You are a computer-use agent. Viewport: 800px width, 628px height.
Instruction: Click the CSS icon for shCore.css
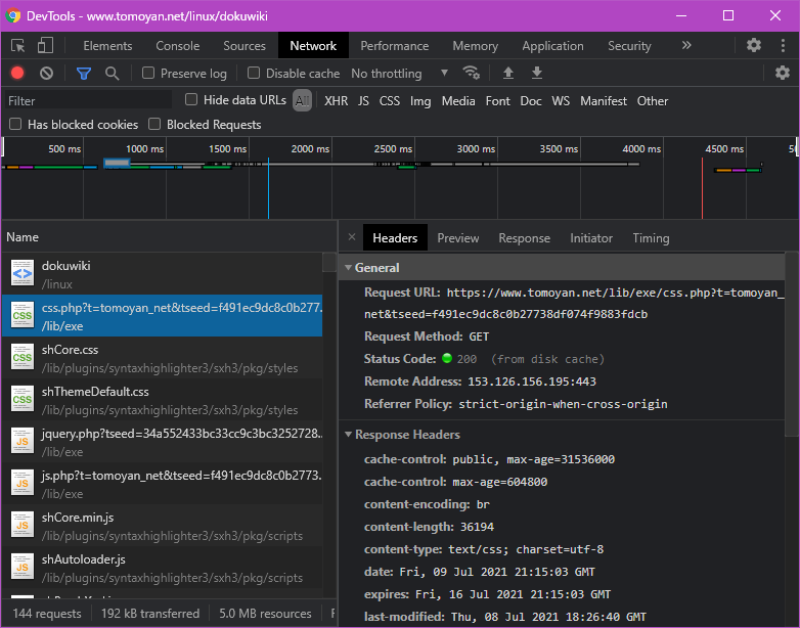click(22, 358)
